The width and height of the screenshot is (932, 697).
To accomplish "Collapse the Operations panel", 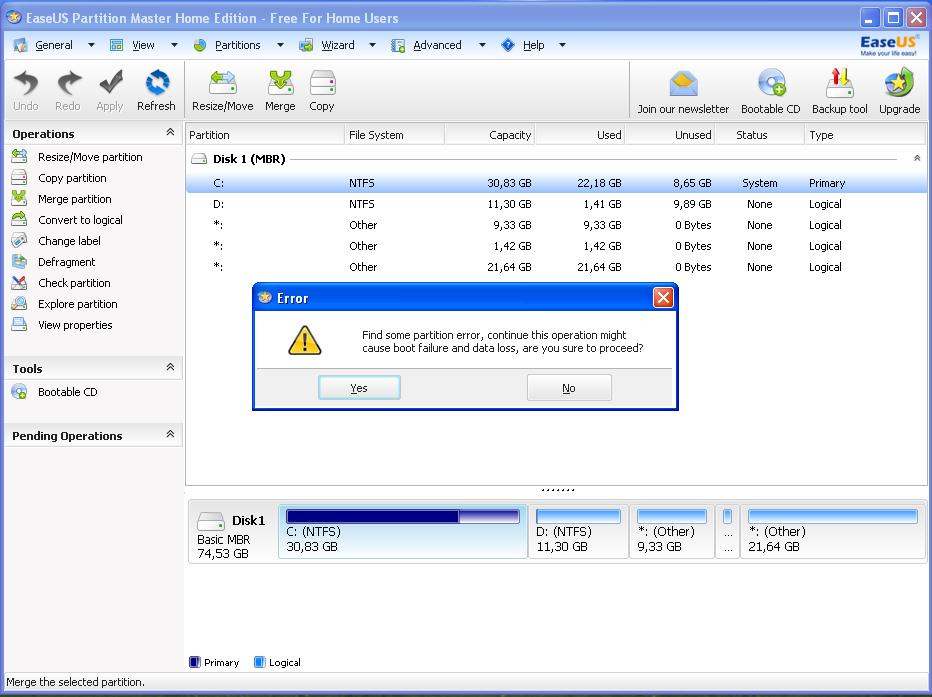I will (x=170, y=133).
